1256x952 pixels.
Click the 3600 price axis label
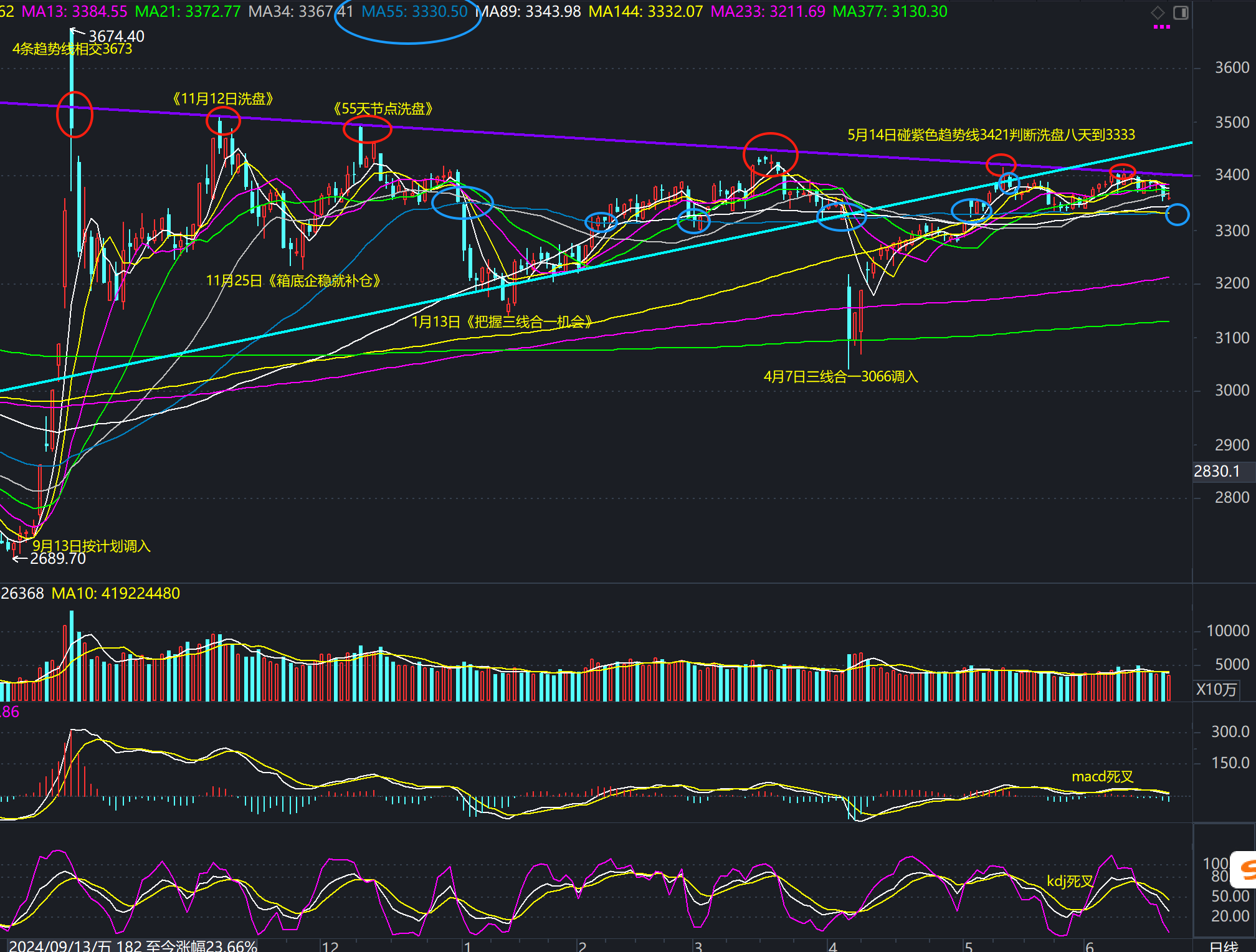(x=1232, y=67)
